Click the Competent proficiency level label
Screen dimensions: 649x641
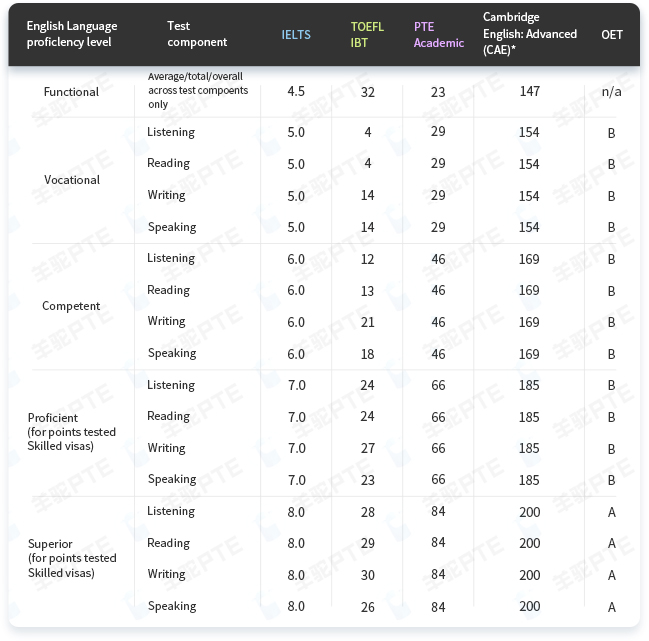click(71, 306)
